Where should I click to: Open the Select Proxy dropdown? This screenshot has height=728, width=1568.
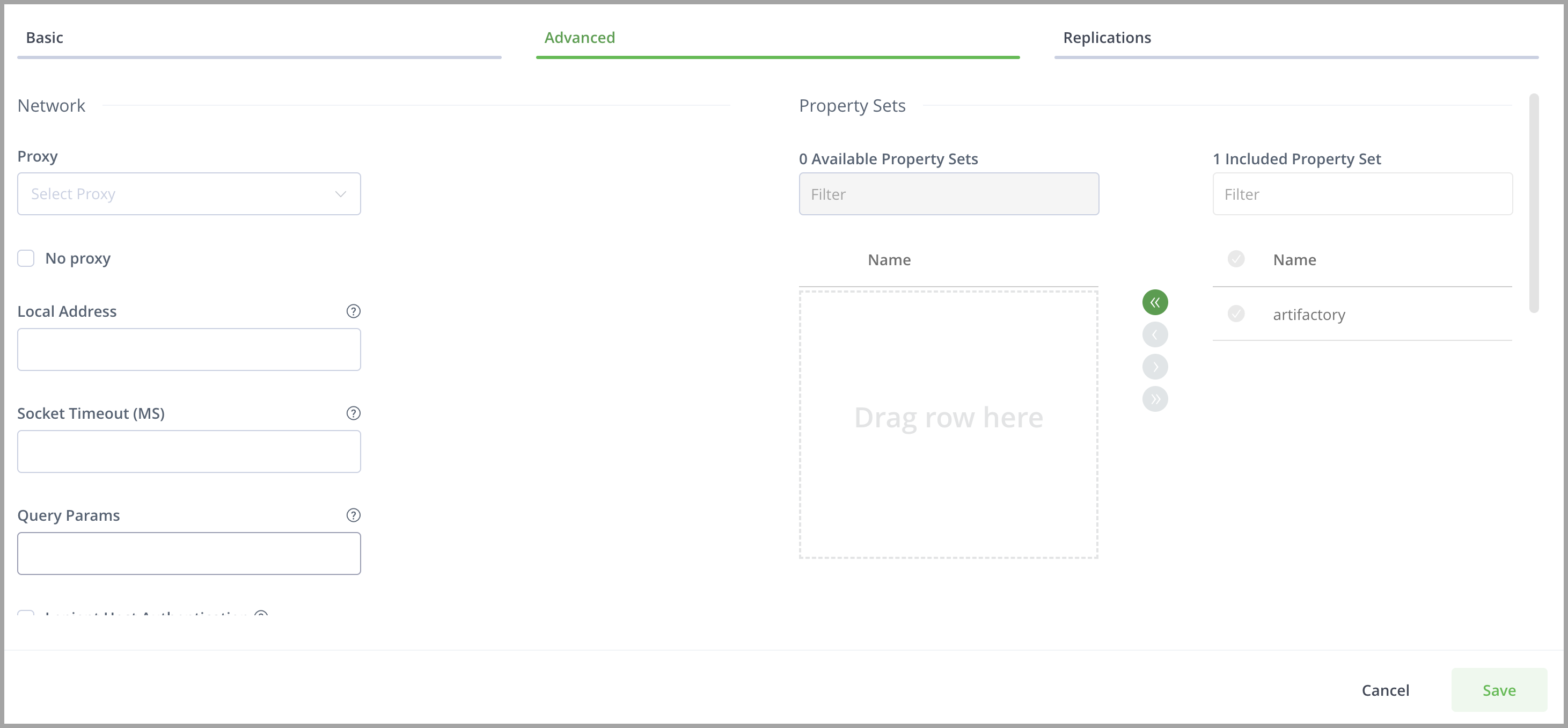[x=189, y=194]
